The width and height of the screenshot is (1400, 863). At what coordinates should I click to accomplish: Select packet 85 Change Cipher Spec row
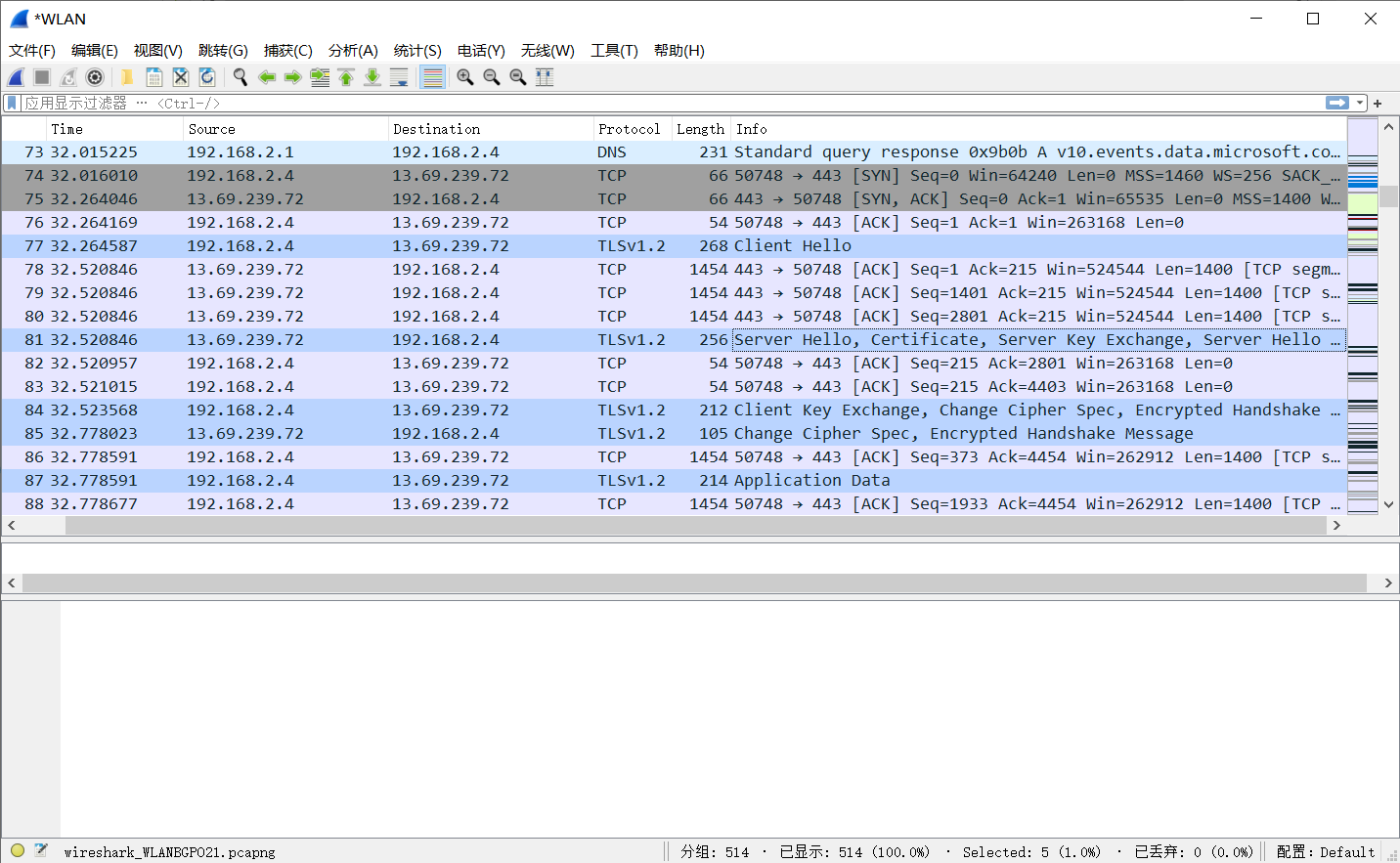click(x=675, y=434)
